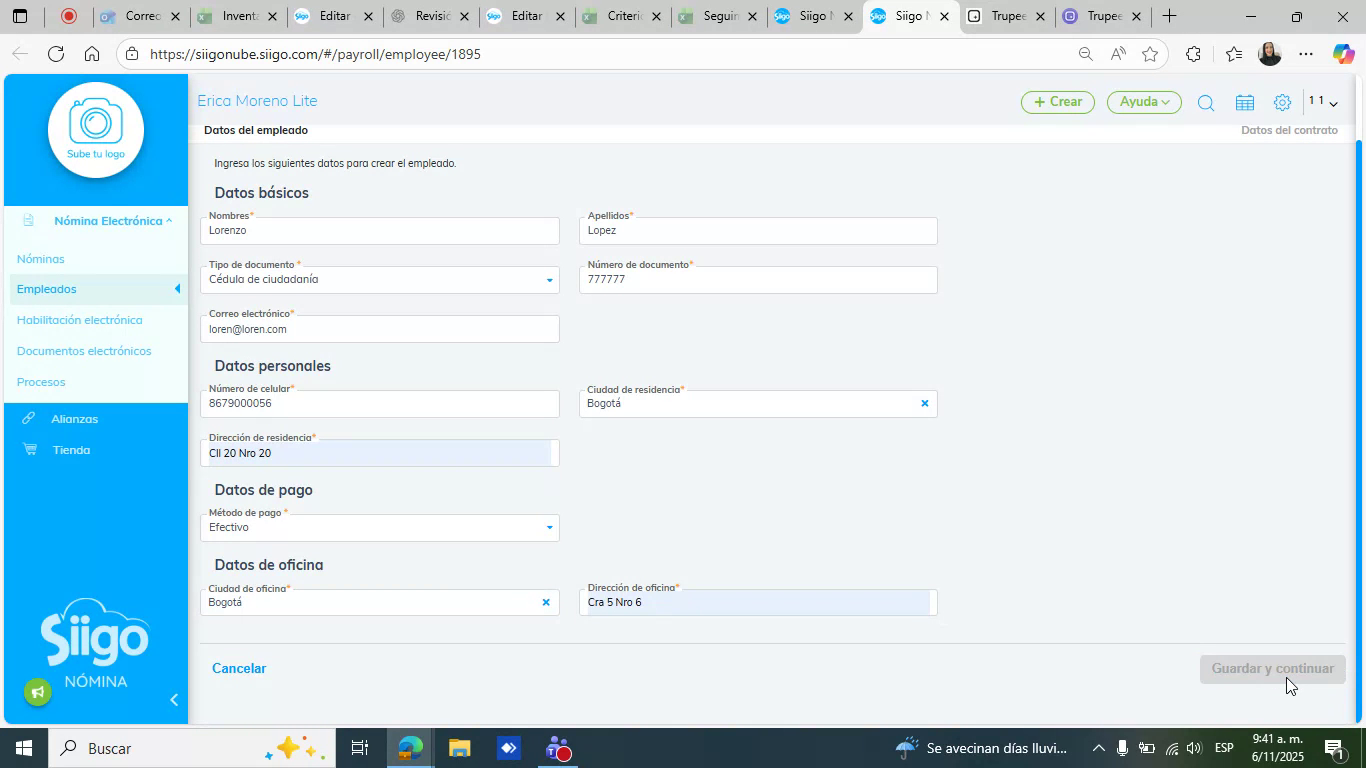Switch to the Criterios browser tab

[x=622, y=16]
